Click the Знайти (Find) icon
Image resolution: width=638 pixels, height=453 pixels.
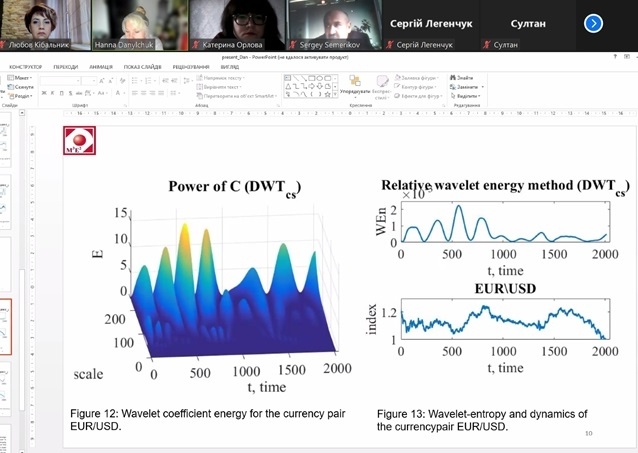tap(461, 78)
